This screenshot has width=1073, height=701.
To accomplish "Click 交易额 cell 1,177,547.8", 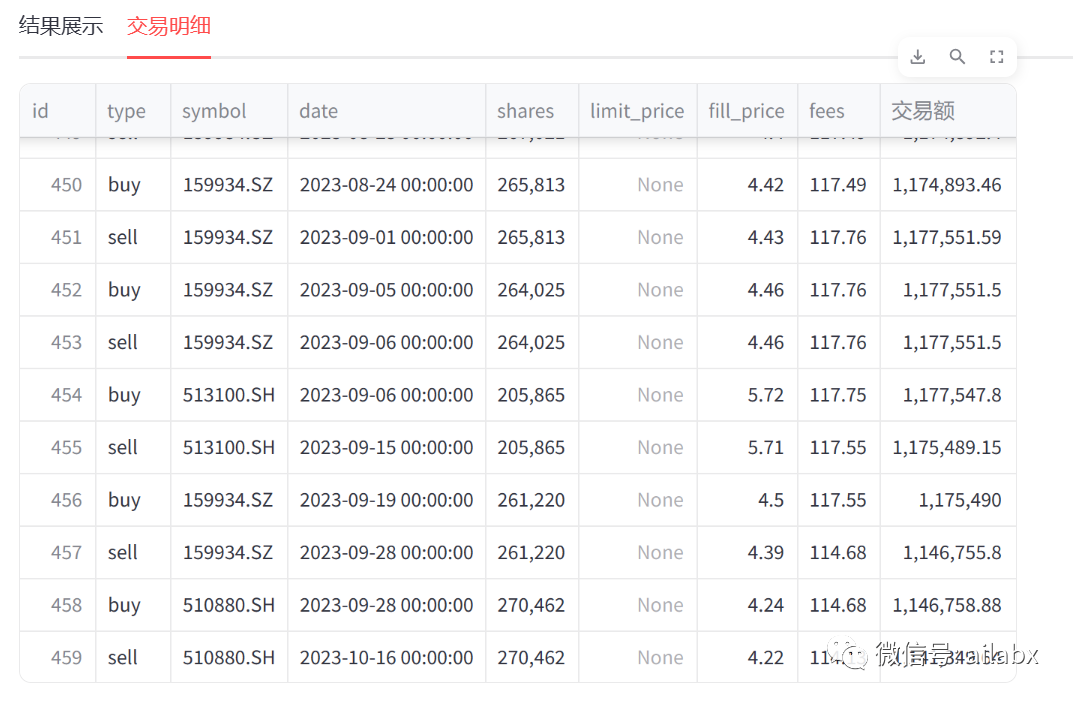I will point(948,395).
